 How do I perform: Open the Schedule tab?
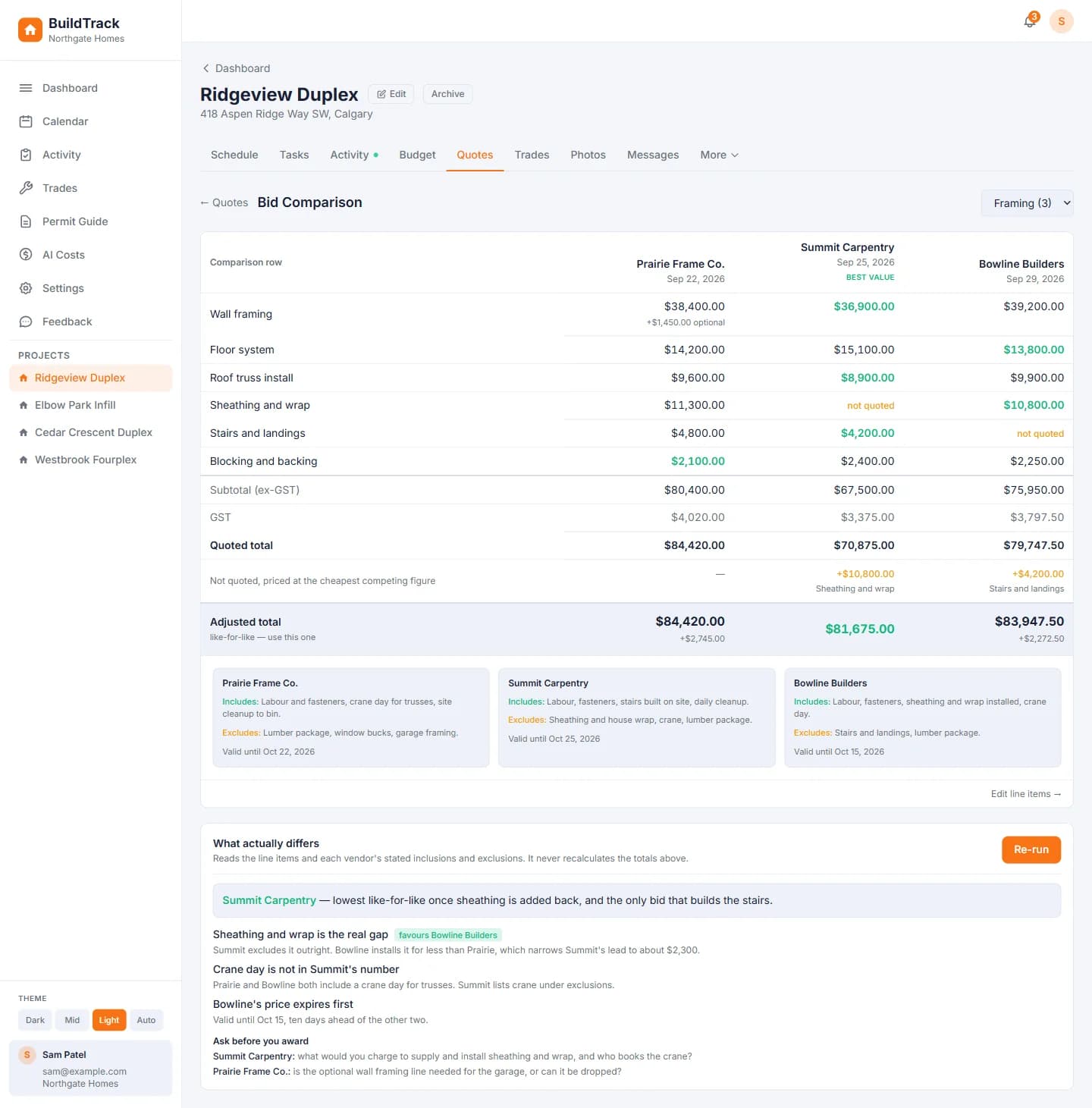pos(234,155)
